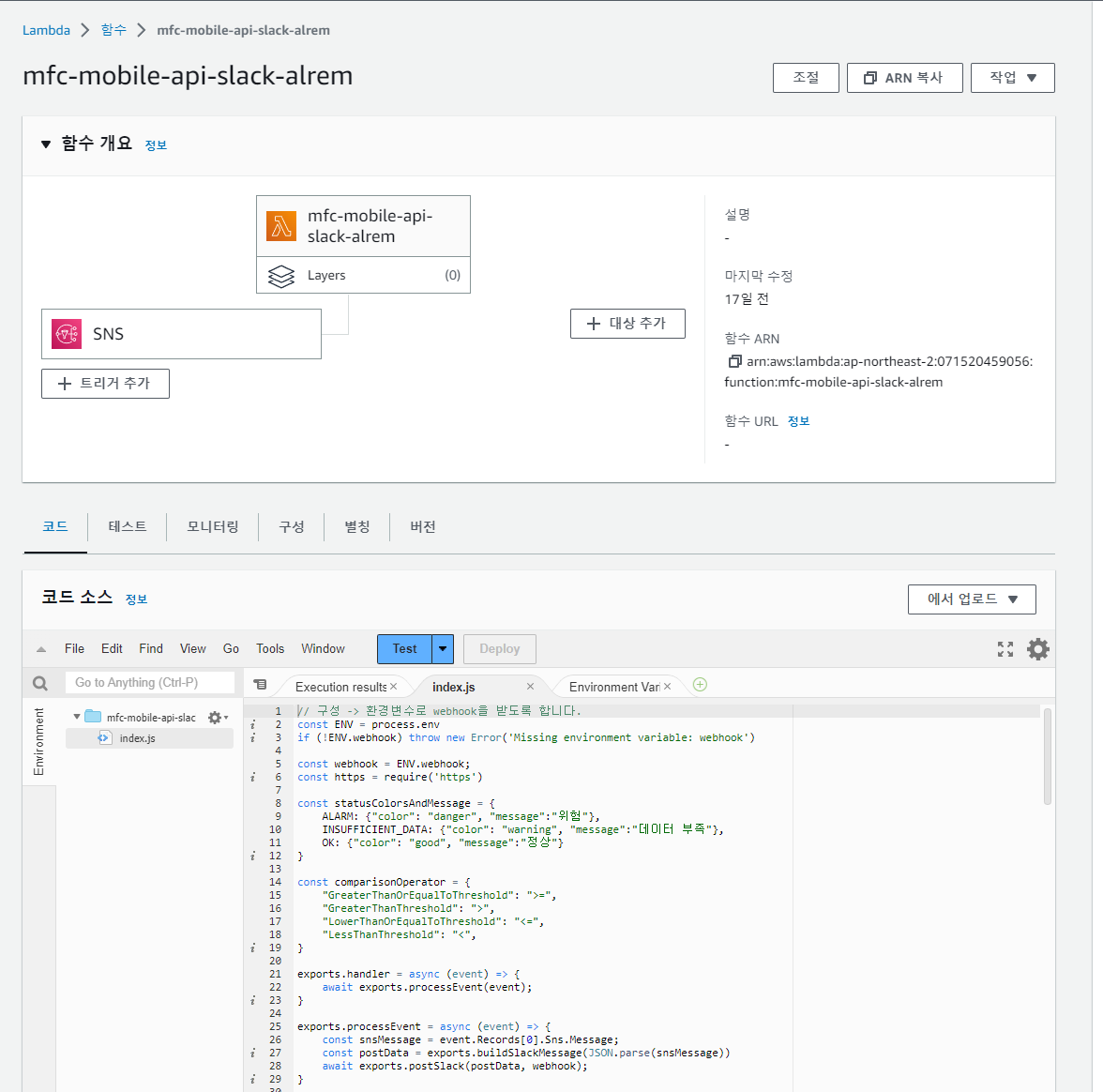Close the index.js tab

[531, 686]
